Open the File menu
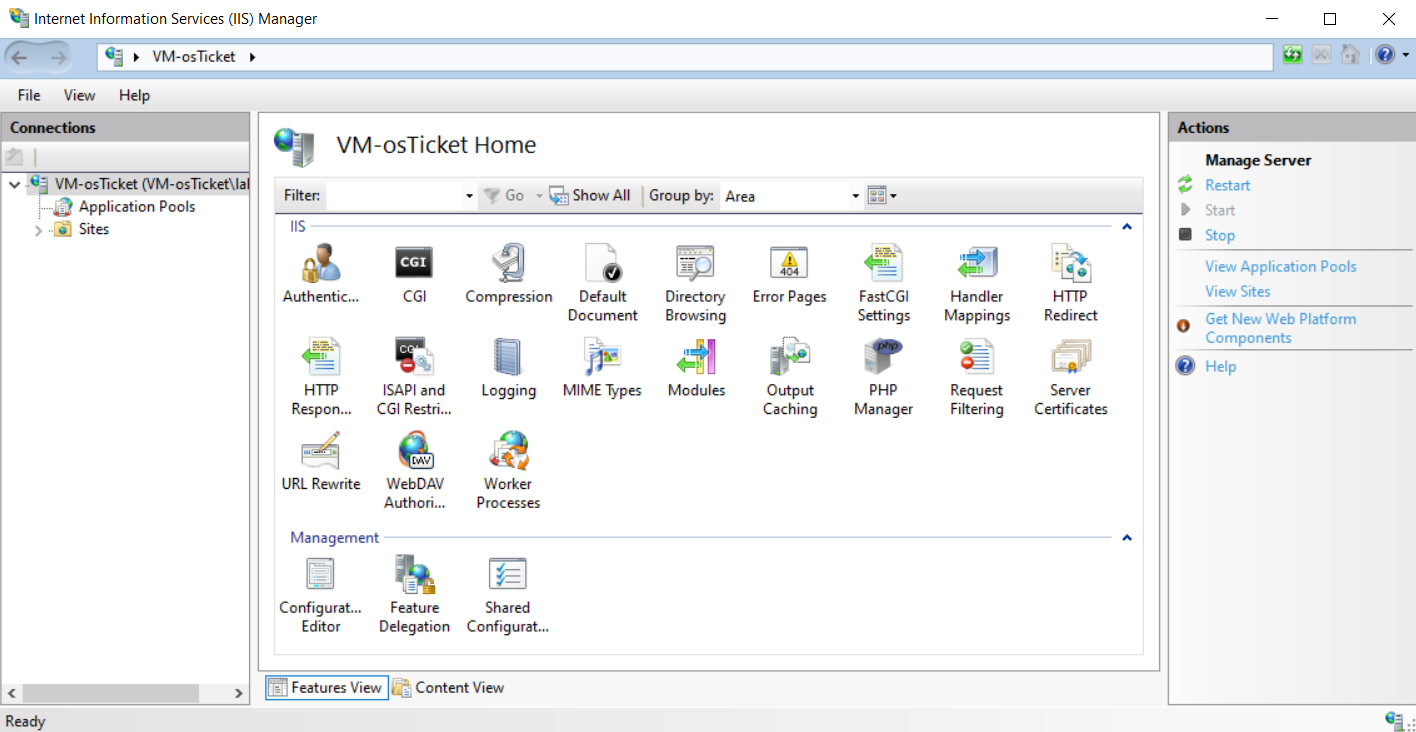The width and height of the screenshot is (1416, 732). click(x=29, y=95)
